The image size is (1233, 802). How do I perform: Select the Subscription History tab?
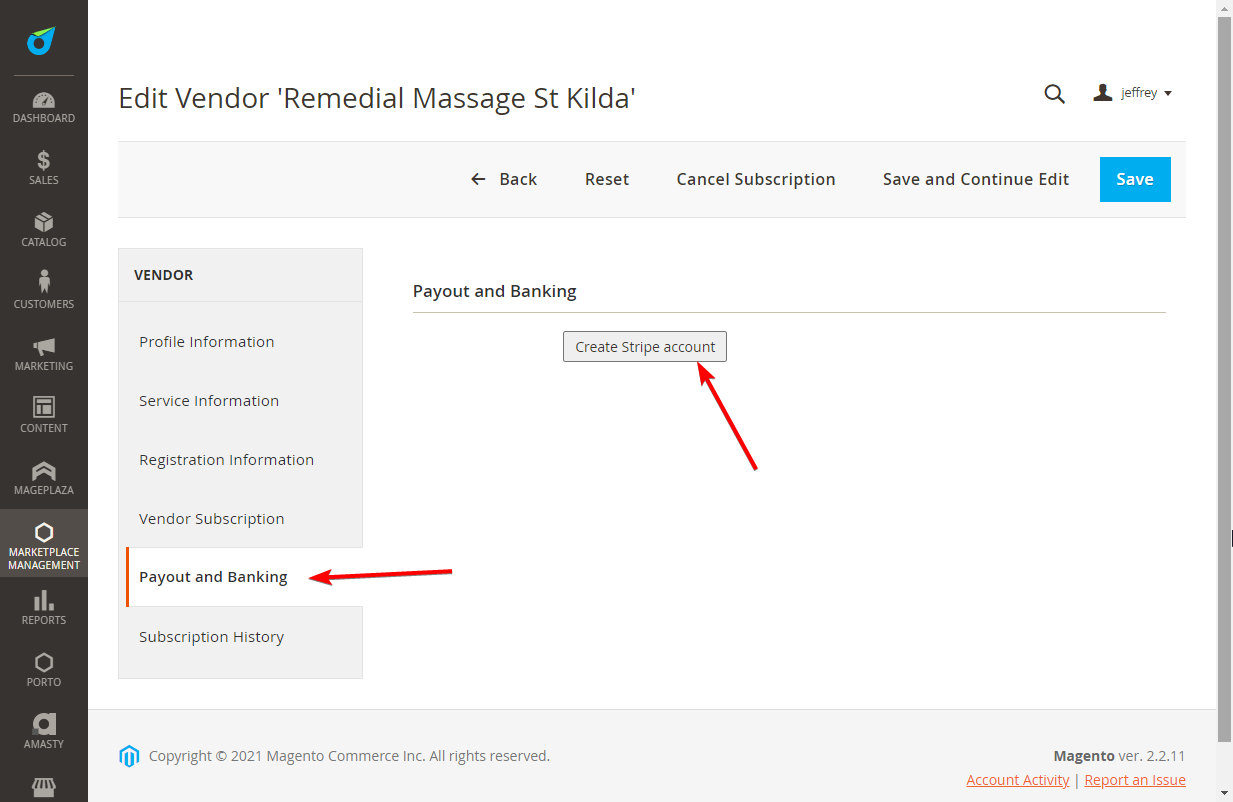(240, 637)
